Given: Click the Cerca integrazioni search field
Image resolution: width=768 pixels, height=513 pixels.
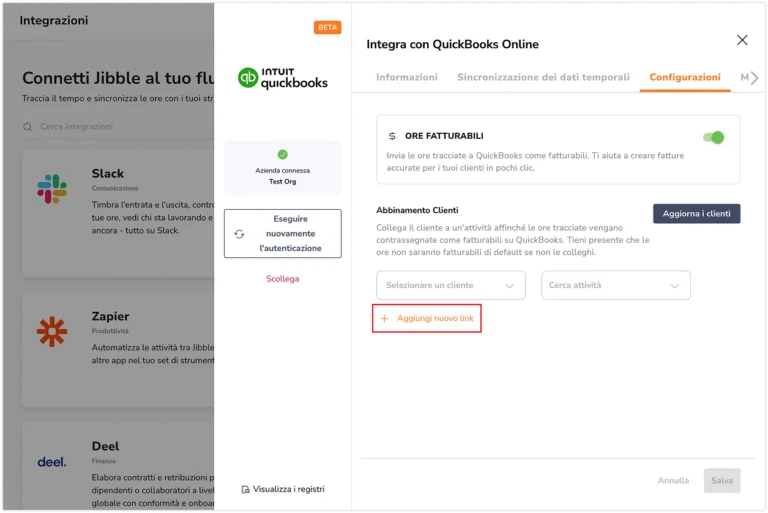Looking at the screenshot, I should tap(118, 127).
